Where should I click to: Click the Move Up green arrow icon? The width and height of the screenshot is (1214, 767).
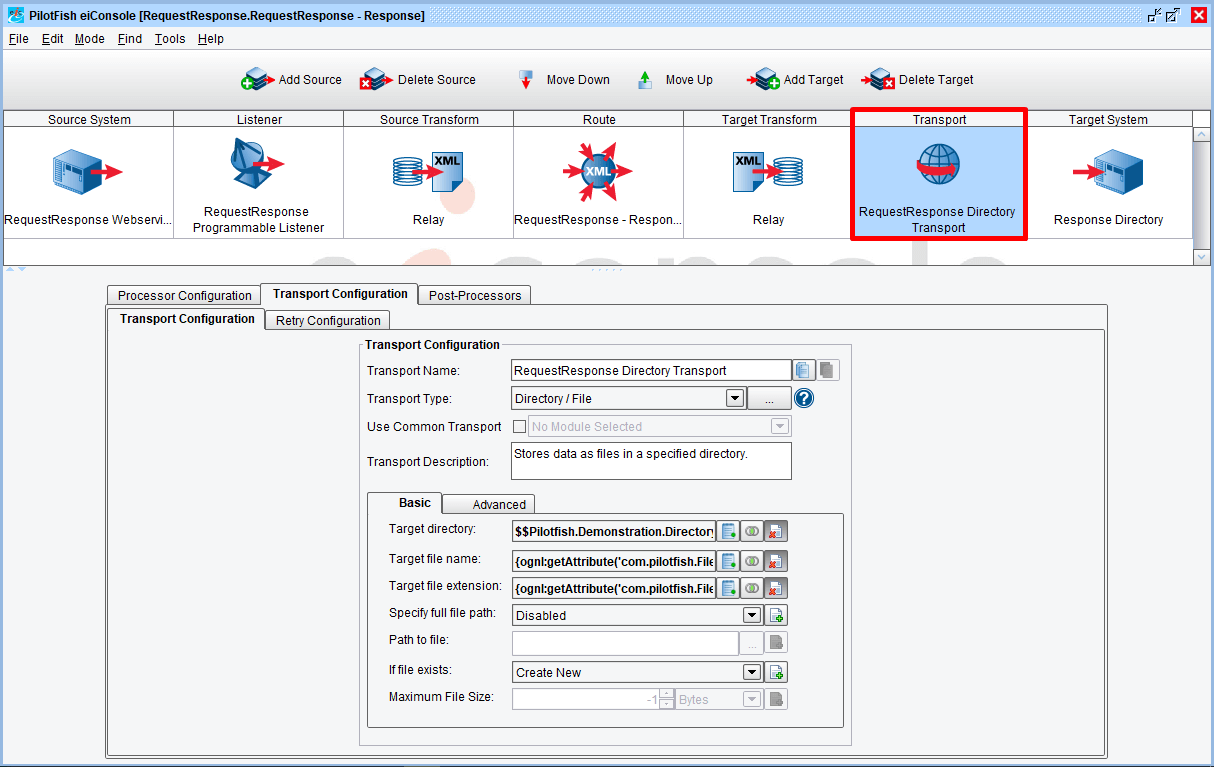click(645, 79)
